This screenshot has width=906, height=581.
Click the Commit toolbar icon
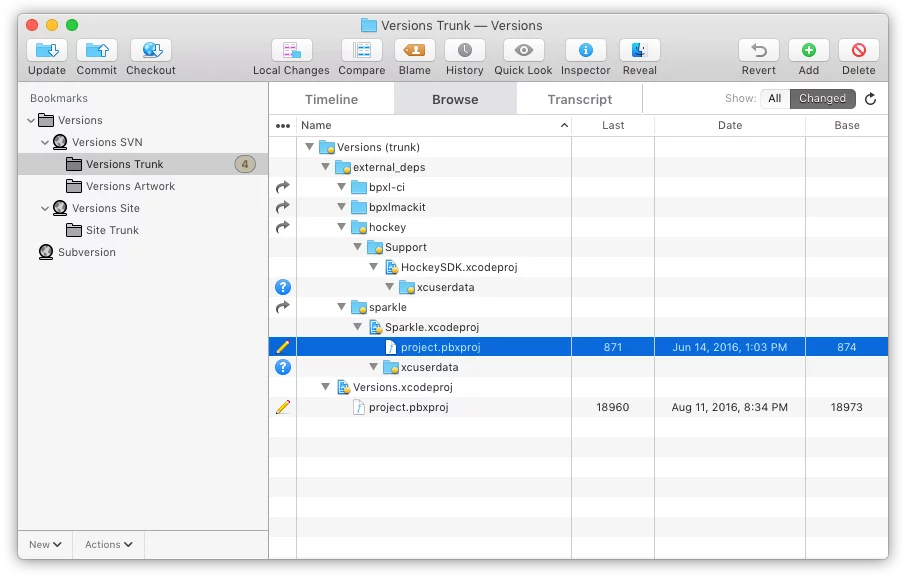(96, 50)
